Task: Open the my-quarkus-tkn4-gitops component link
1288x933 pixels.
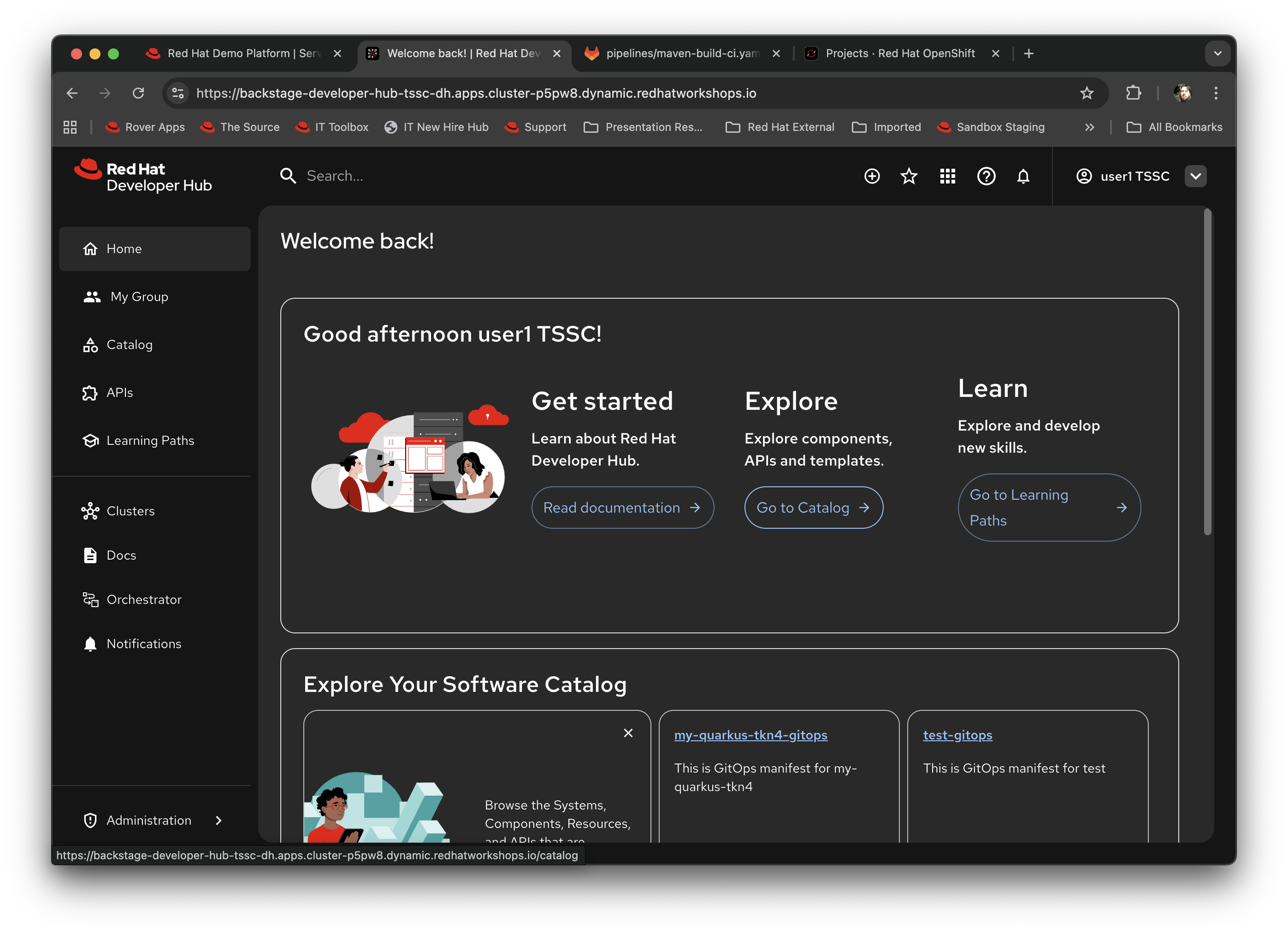Action: point(751,735)
